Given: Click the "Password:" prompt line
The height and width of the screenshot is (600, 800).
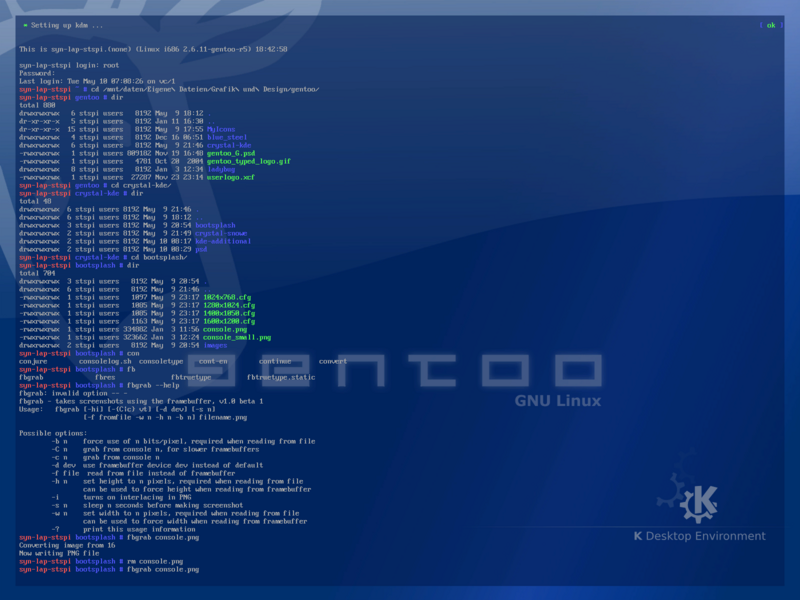Looking at the screenshot, I should pyautogui.click(x=37, y=73).
